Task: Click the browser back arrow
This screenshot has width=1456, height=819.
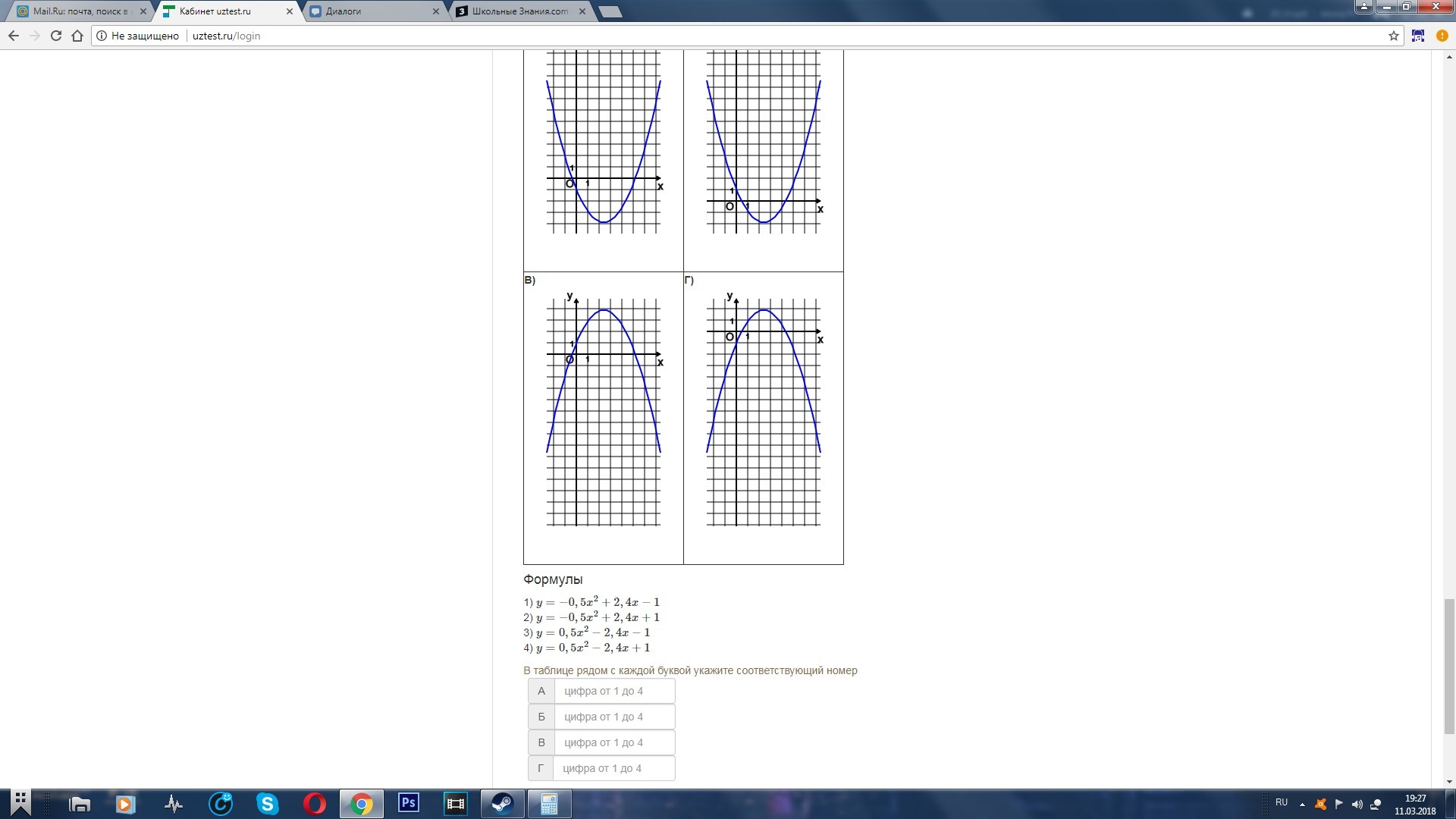Action: [x=14, y=36]
